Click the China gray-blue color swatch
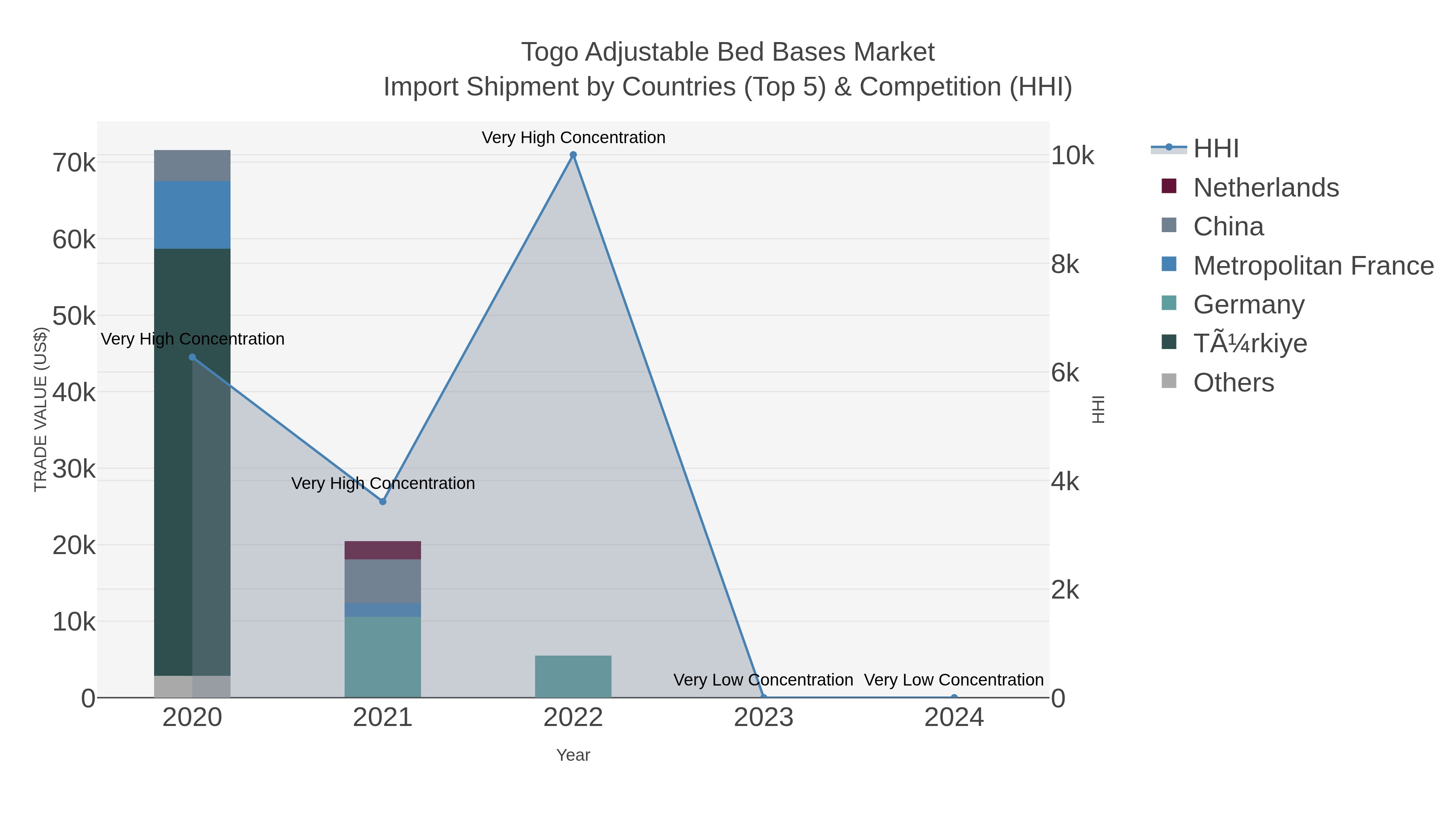The width and height of the screenshot is (1456, 819). [1169, 225]
